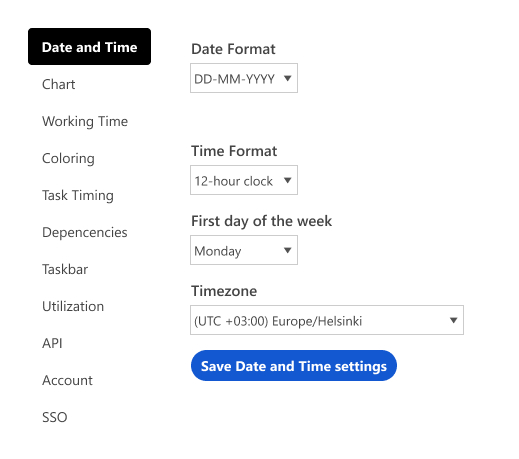This screenshot has height=459, width=519.
Task: Click the Timezone dropdown arrow icon
Action: click(x=453, y=320)
